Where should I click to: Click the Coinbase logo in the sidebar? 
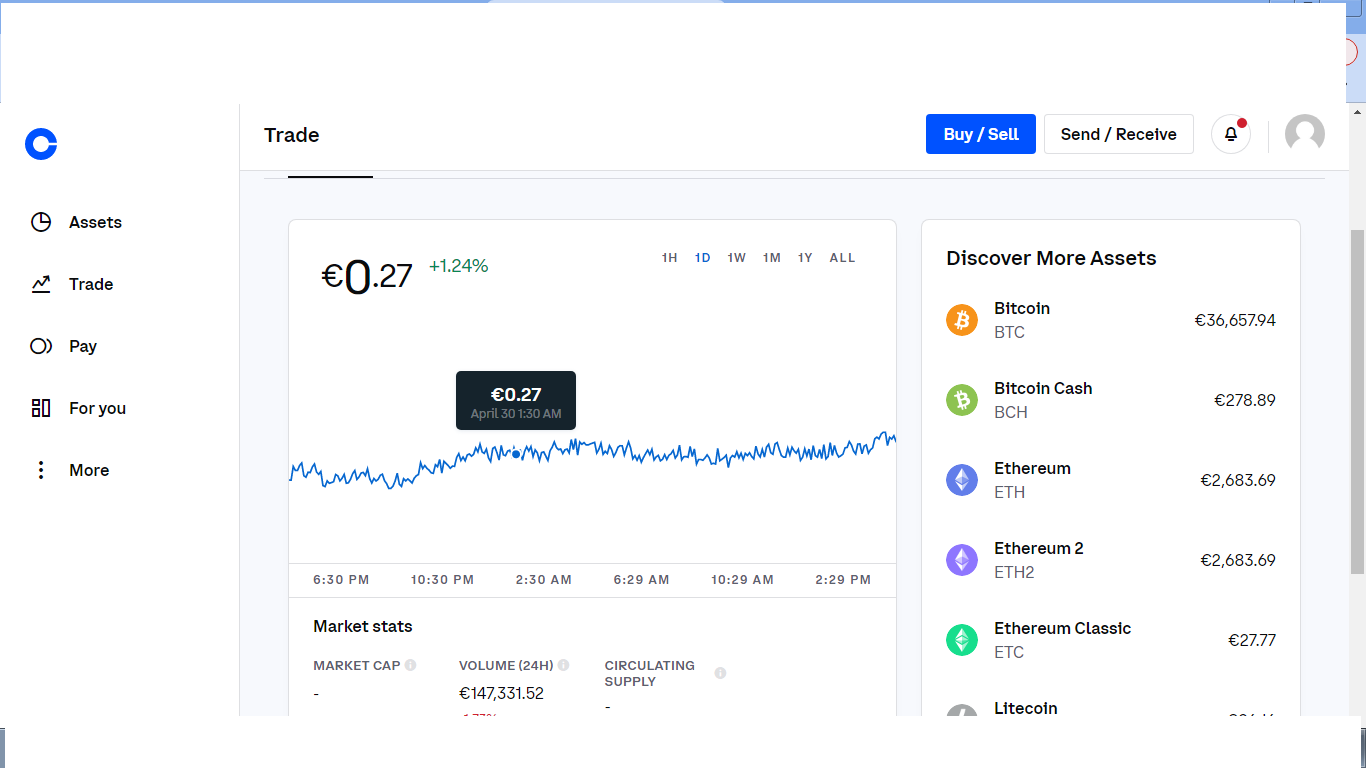point(41,144)
